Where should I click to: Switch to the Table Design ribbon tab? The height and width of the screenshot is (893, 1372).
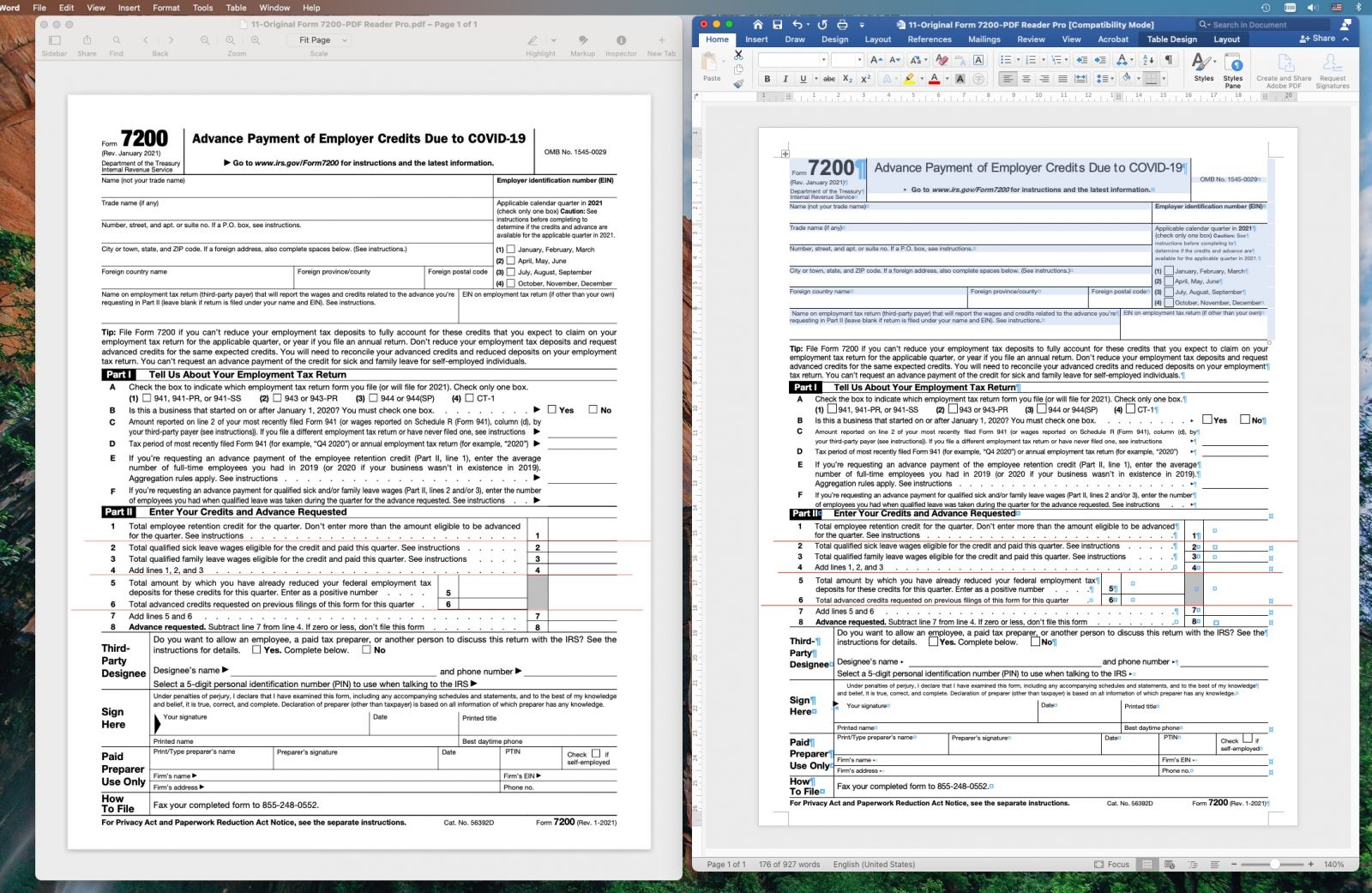(x=1171, y=39)
